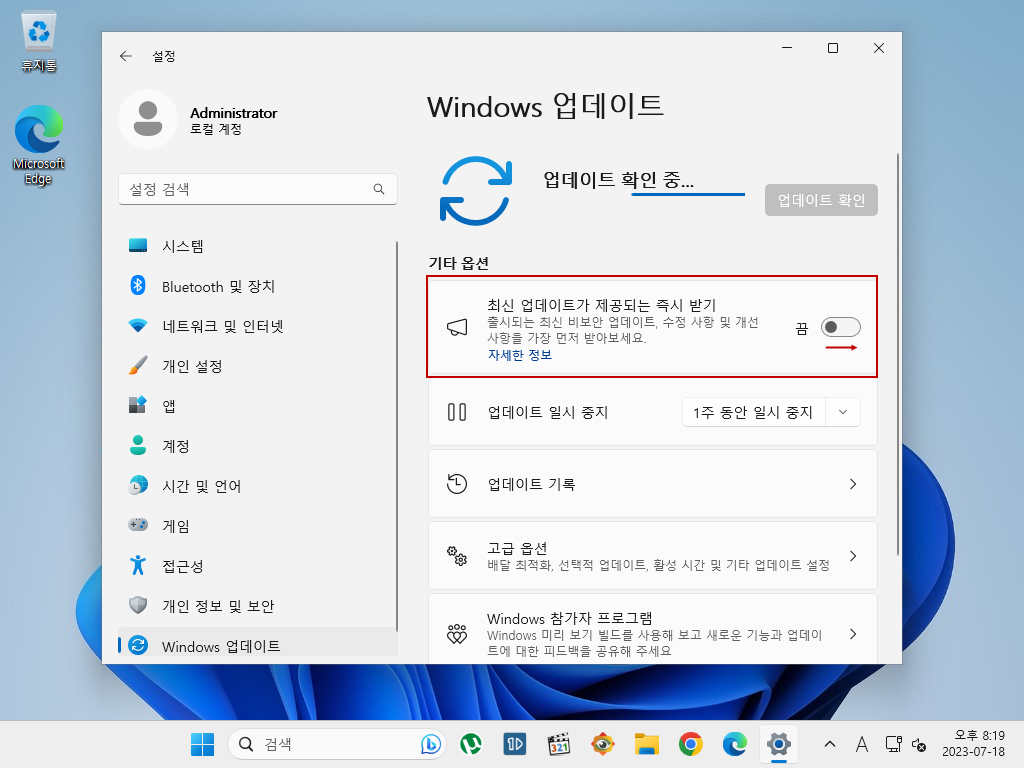The image size is (1024, 768).
Task: Click the 시간 및 언어 globe clock icon
Action: (138, 485)
